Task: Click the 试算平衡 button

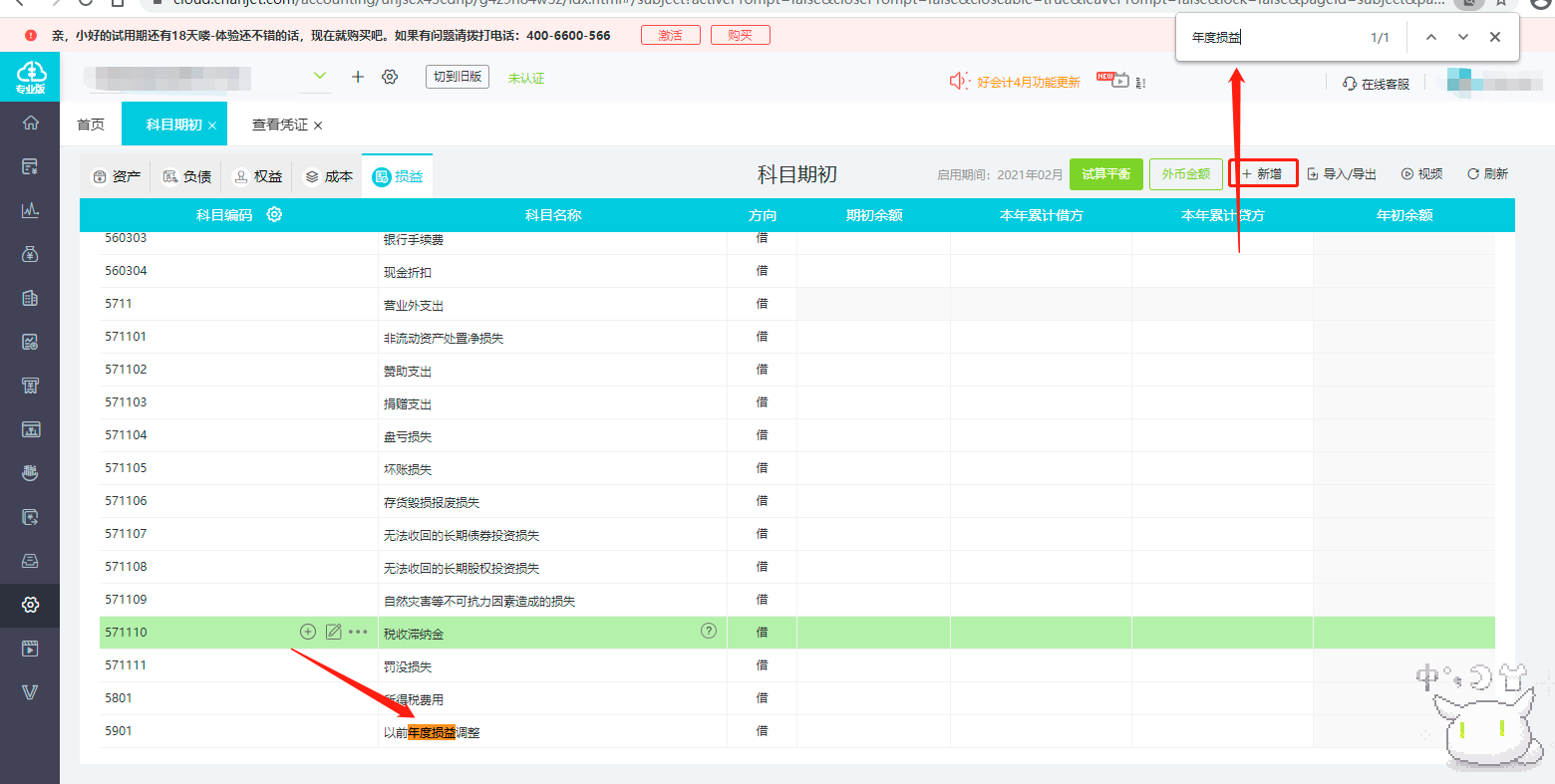Action: [1106, 174]
